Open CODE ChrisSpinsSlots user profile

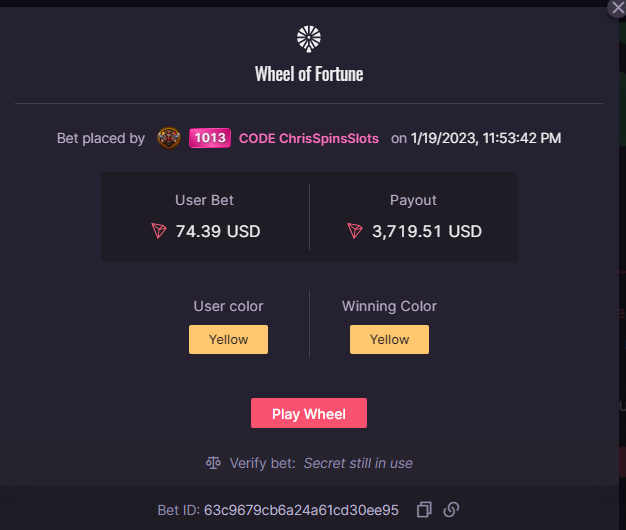pyautogui.click(x=309, y=138)
